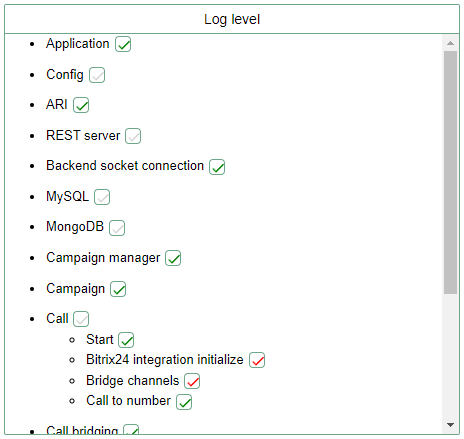Toggle the ARI log checkbox

tap(81, 105)
